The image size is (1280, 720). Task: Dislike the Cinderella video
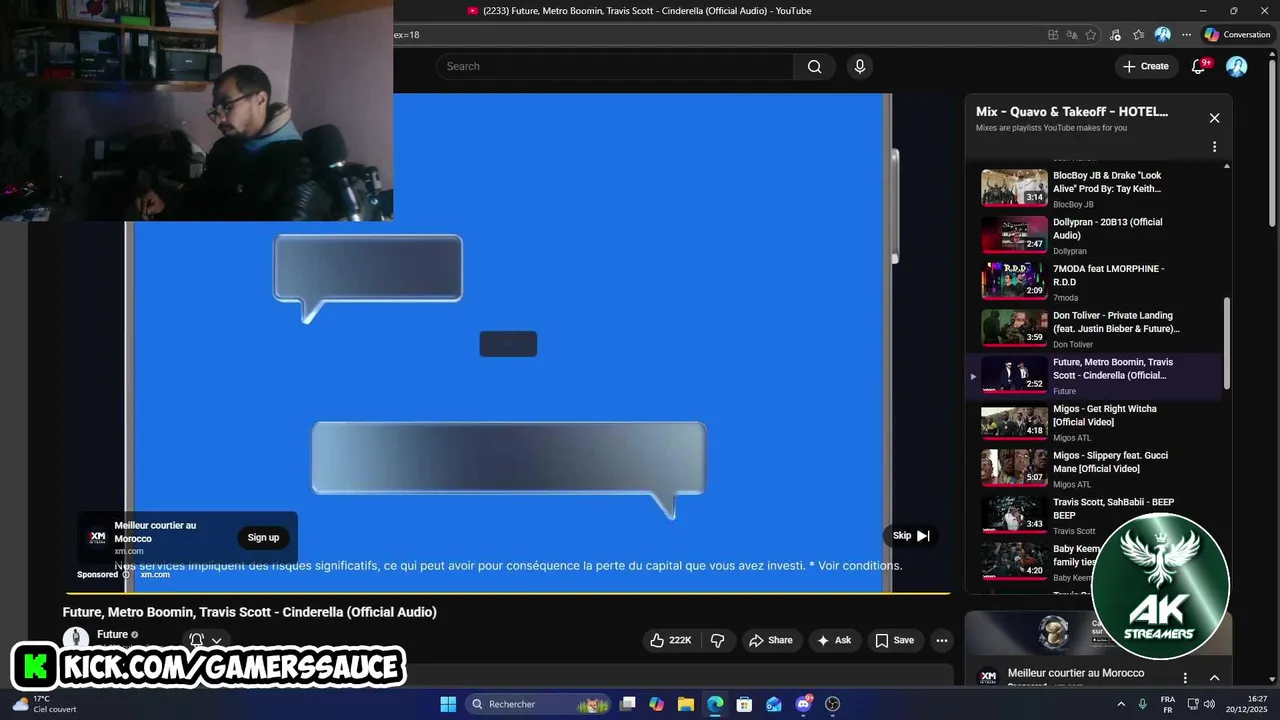[x=717, y=640]
